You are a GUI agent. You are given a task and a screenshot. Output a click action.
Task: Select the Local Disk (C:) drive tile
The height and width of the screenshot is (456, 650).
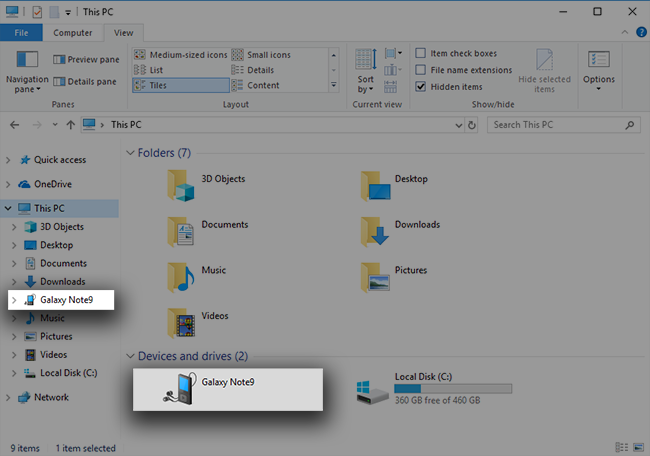point(435,388)
